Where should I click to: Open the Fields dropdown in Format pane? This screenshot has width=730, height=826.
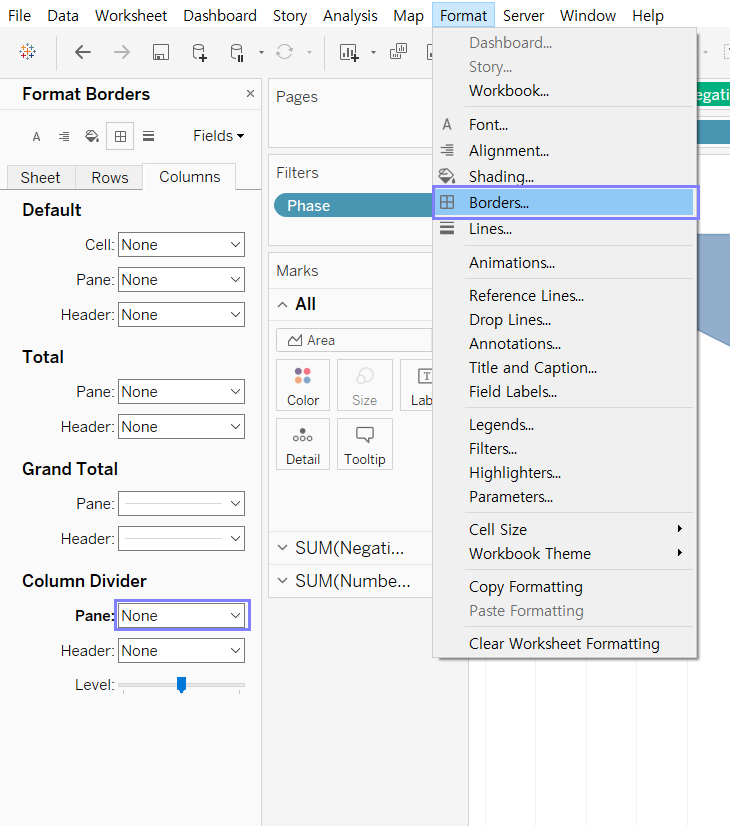[x=218, y=136]
